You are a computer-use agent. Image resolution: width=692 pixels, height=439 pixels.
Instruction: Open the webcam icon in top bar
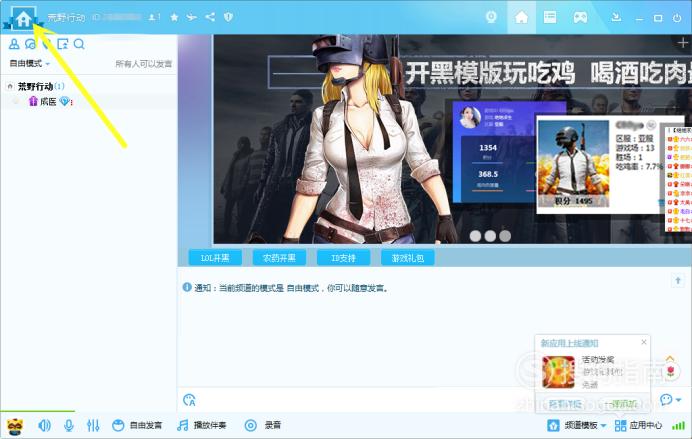(x=491, y=17)
